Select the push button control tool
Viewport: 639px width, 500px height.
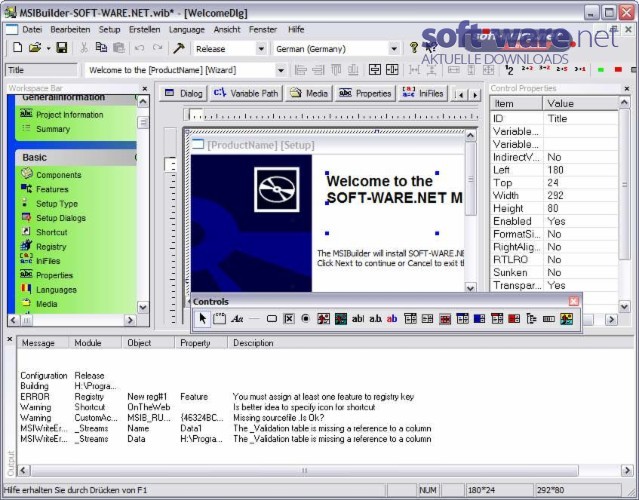click(x=271, y=319)
